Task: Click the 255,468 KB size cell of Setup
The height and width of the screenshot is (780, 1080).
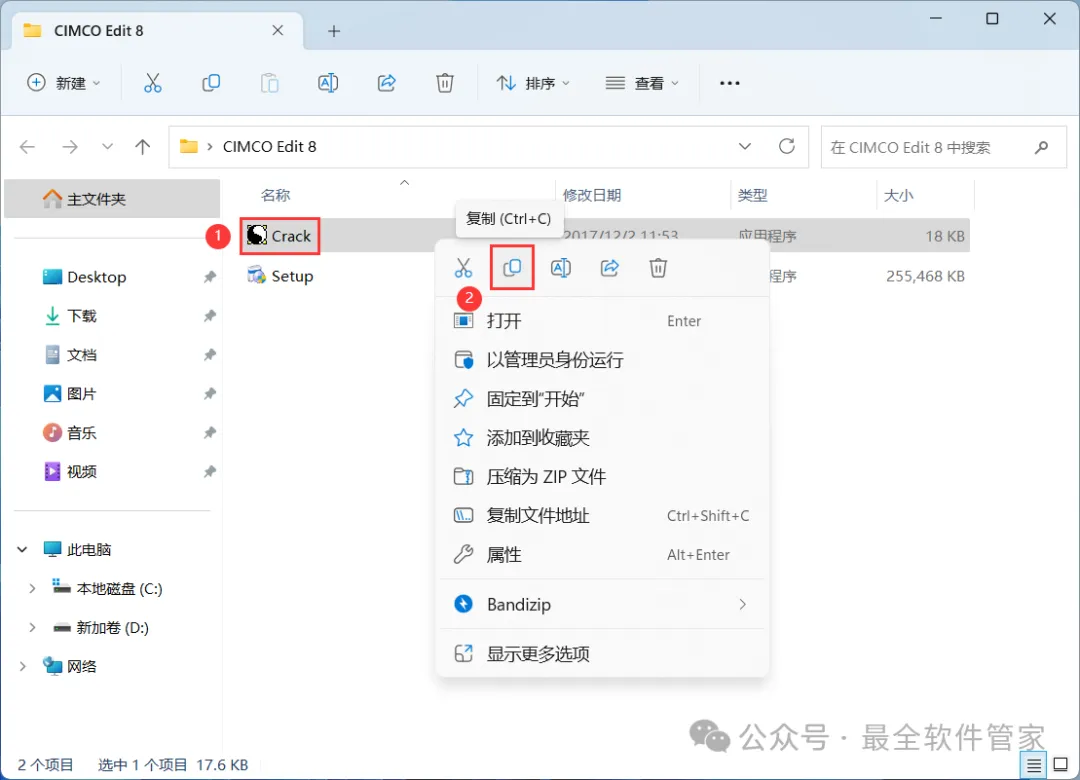Action: [925, 276]
